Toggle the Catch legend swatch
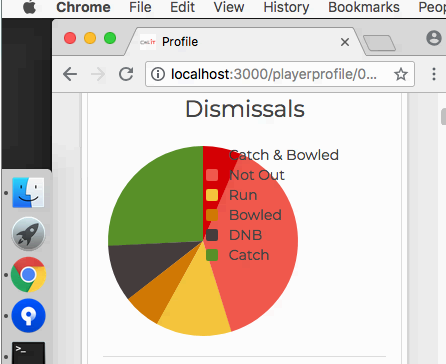 [212, 255]
